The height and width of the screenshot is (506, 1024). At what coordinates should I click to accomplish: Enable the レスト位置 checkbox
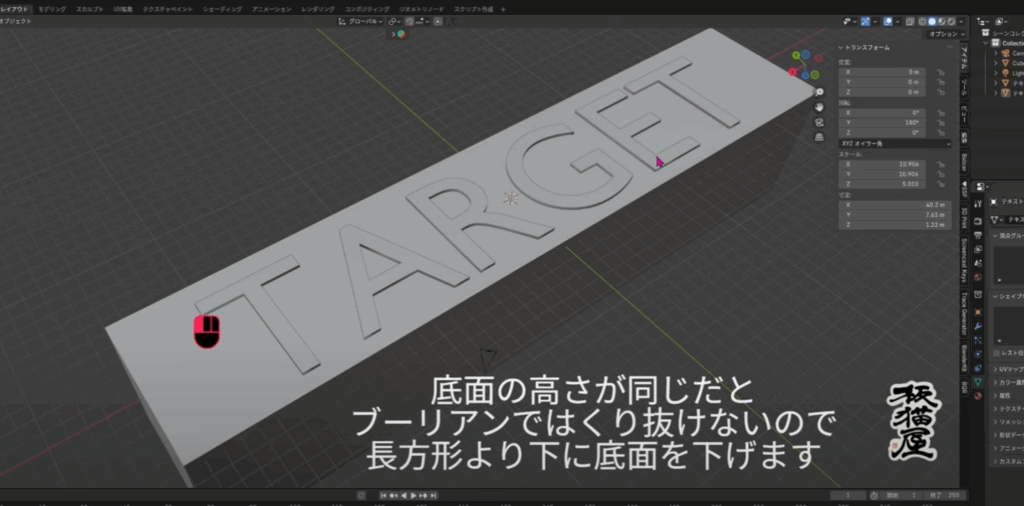pyautogui.click(x=997, y=353)
